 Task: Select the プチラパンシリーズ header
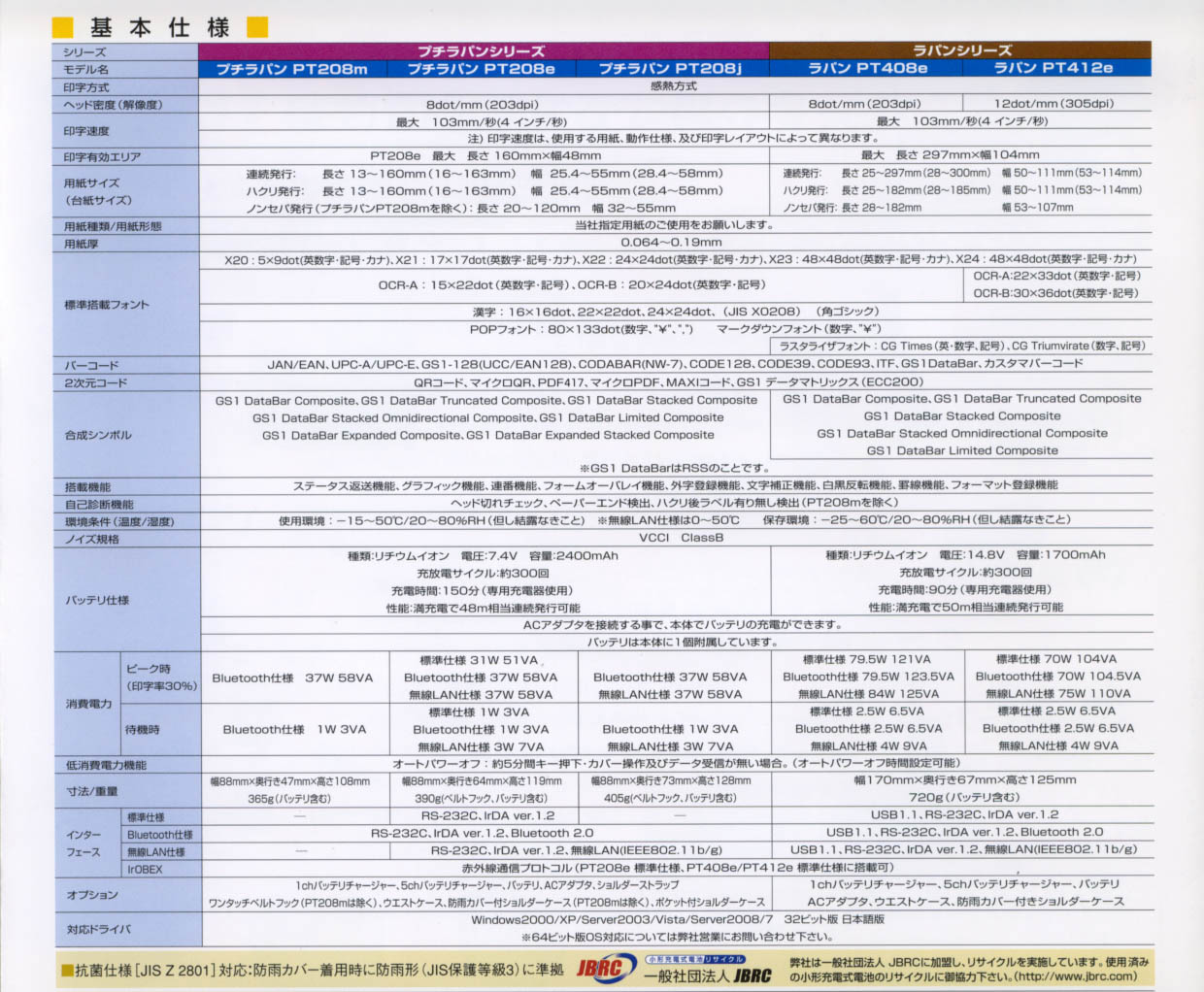tap(483, 50)
